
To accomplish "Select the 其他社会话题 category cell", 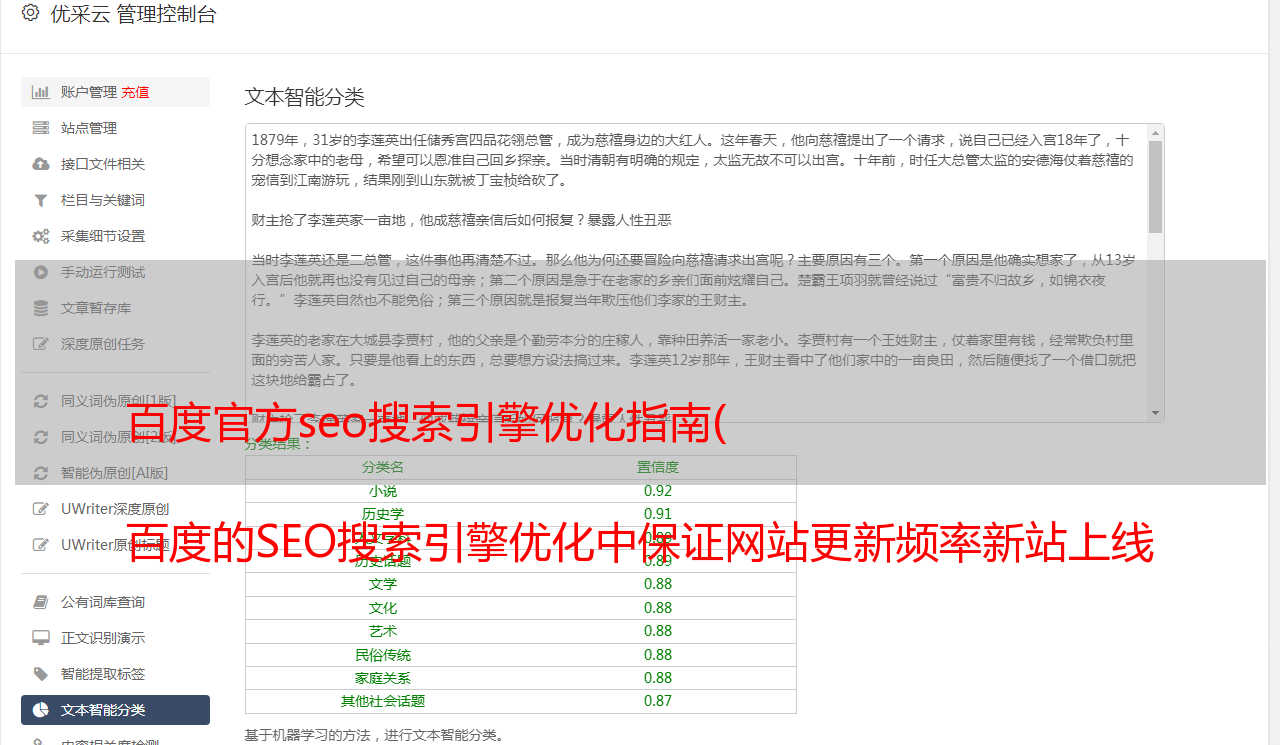I will coord(383,701).
